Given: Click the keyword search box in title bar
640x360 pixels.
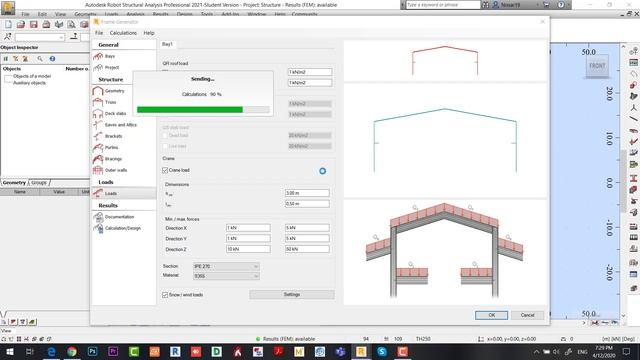Looking at the screenshot, I should pos(443,5).
